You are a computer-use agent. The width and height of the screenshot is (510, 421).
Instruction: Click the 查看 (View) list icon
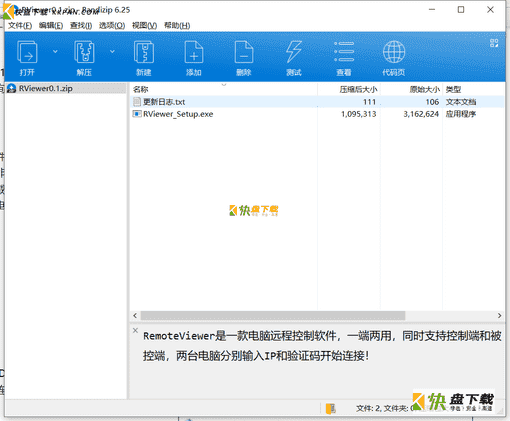344,52
